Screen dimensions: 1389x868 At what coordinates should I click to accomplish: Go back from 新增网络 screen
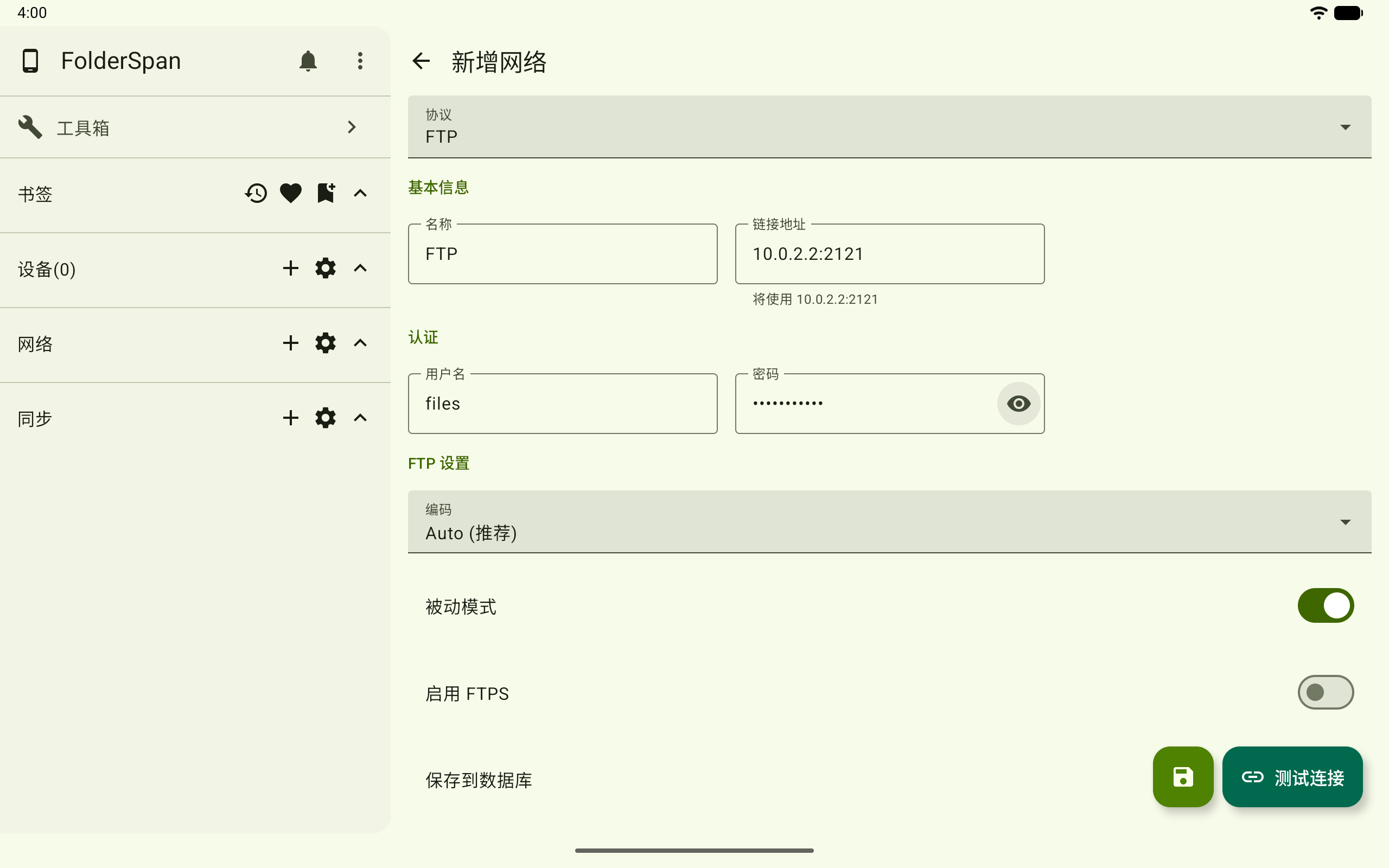[421, 61]
